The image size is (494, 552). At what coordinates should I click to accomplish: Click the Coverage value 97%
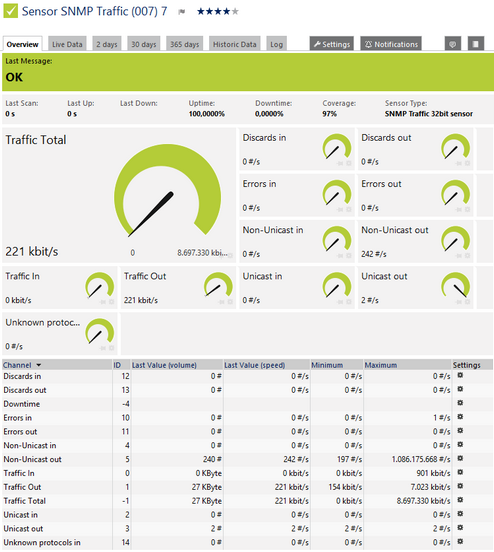[330, 114]
